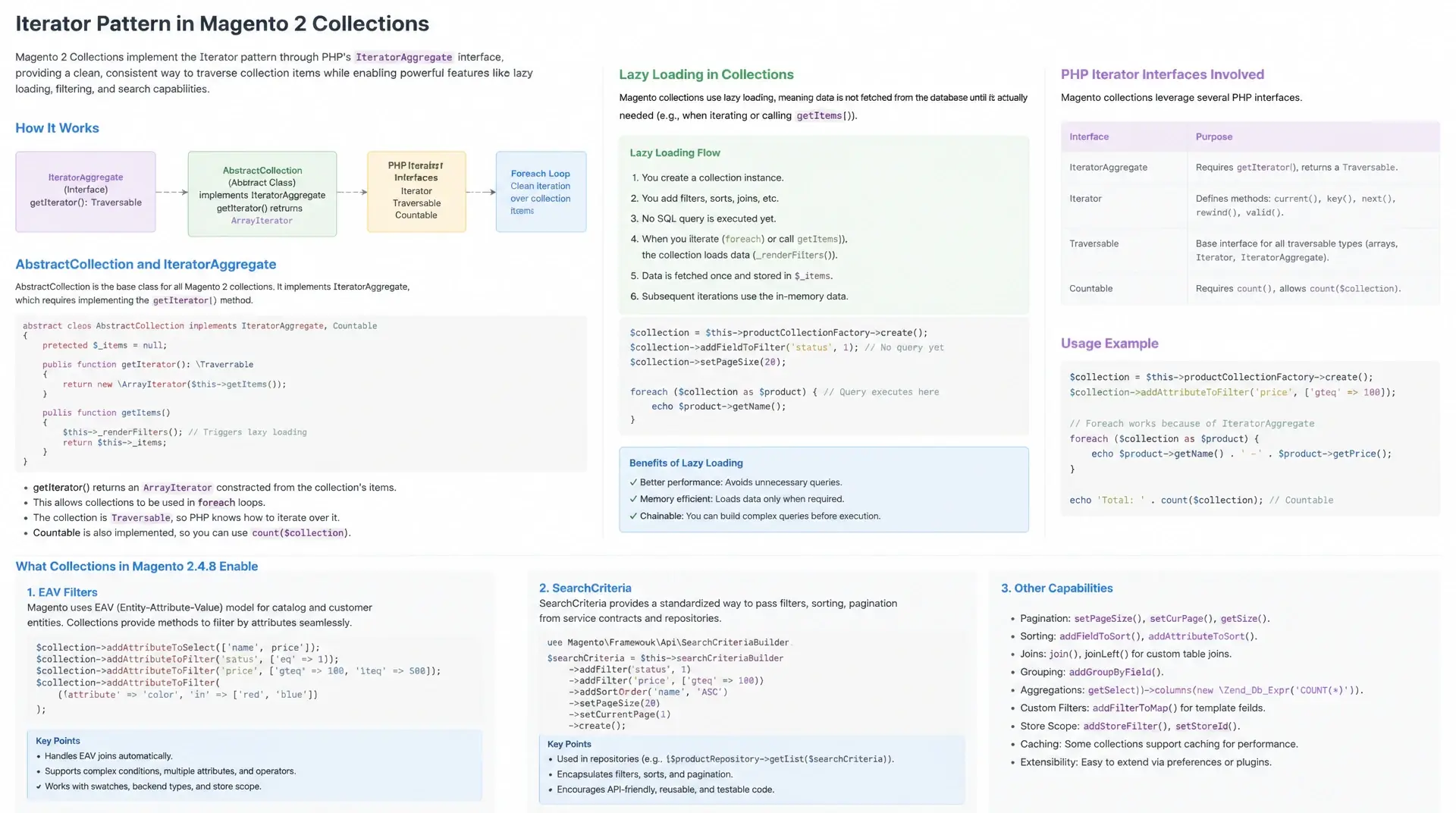Click the yellow PHP Iterator Interfaces diagram box
This screenshot has height=813, width=1456.
(416, 191)
